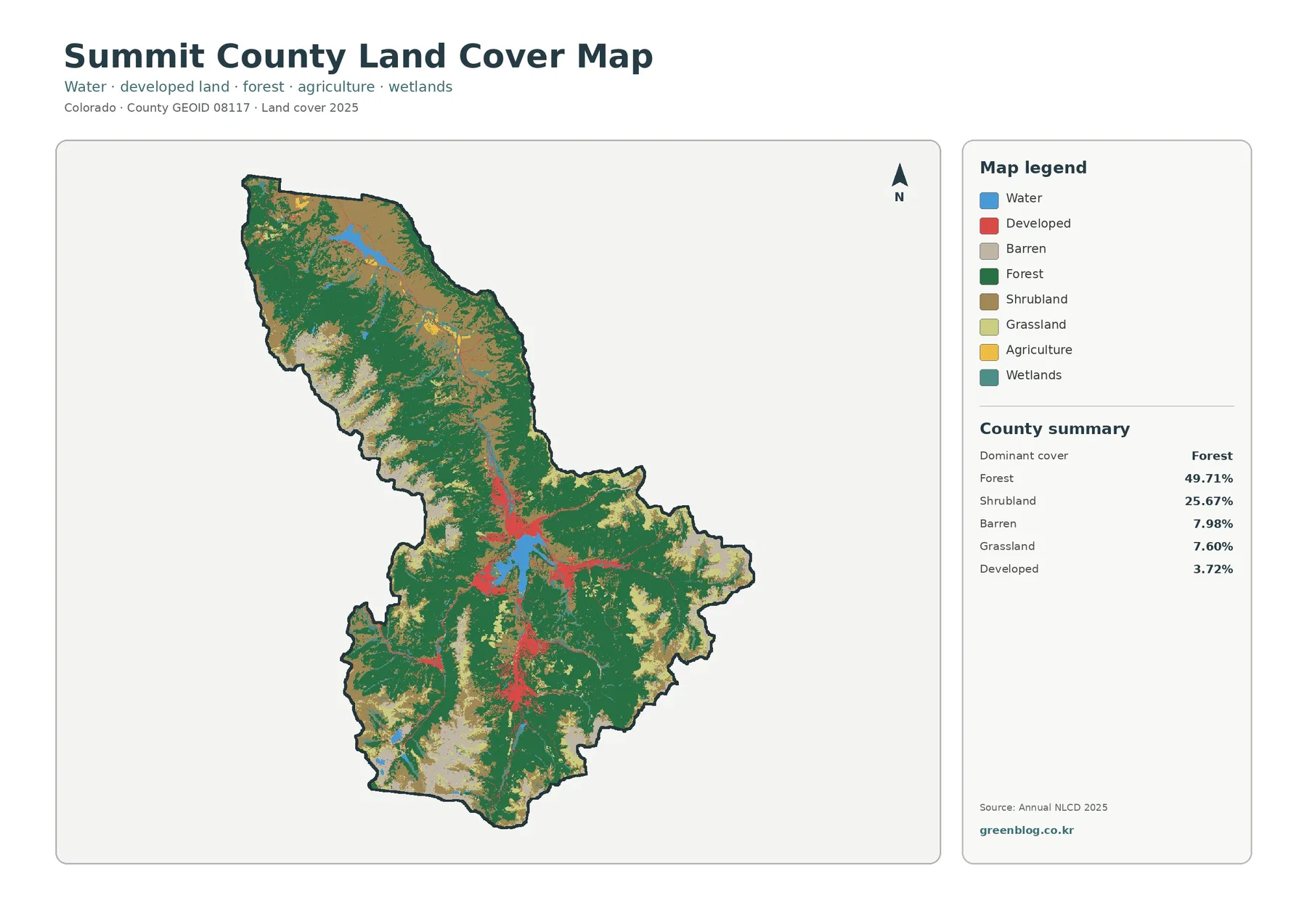Click the Grassland 7.60% value

1213,547
